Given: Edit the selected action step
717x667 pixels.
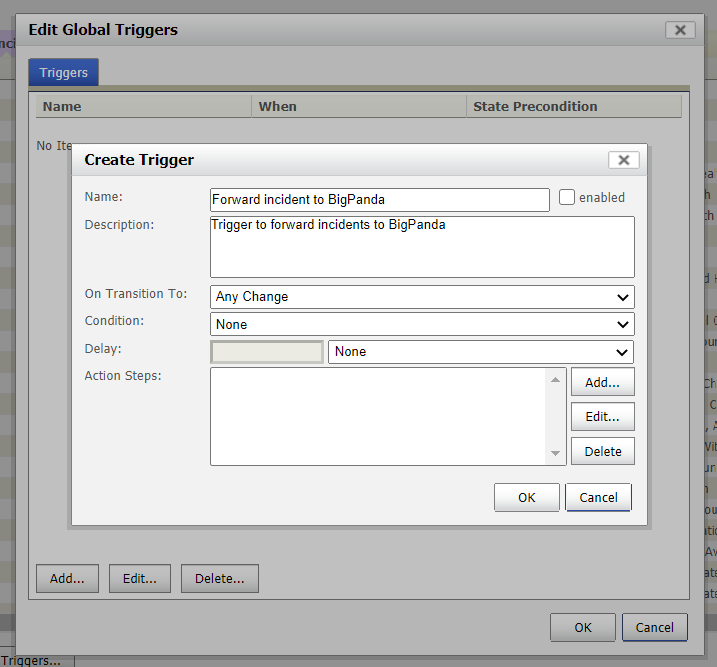Looking at the screenshot, I should point(603,416).
